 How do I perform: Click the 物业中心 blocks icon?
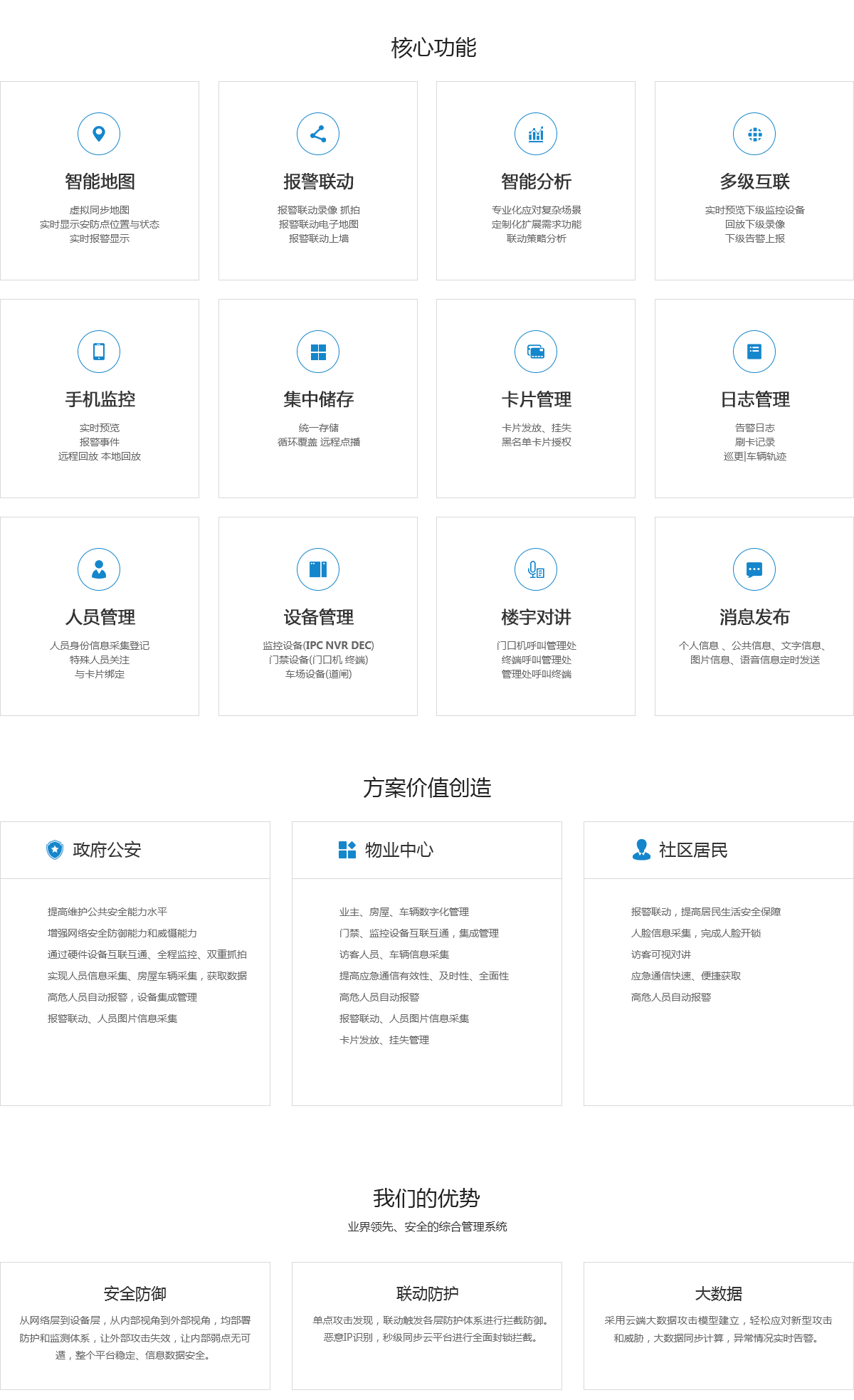(x=347, y=850)
